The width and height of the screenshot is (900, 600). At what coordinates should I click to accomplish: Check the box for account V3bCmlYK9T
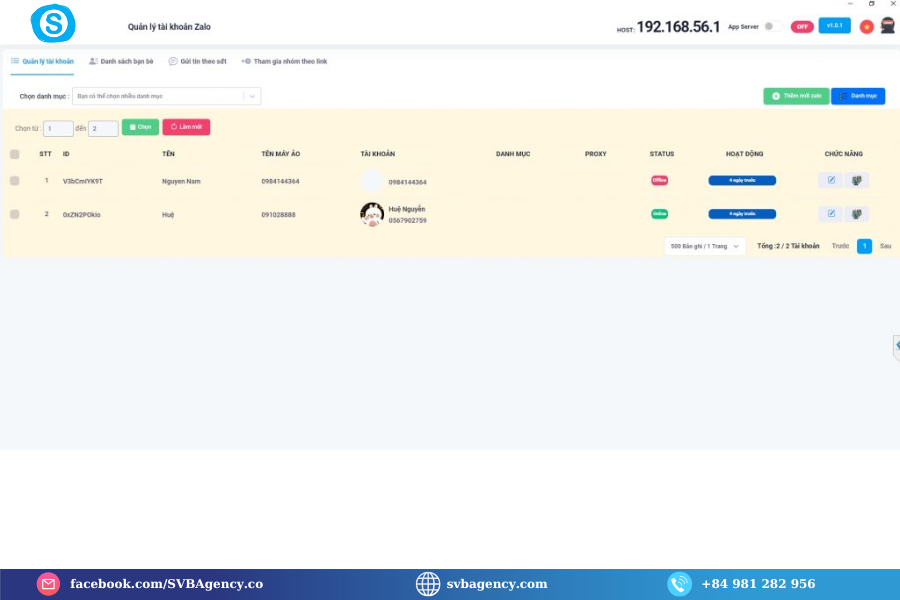(14, 181)
